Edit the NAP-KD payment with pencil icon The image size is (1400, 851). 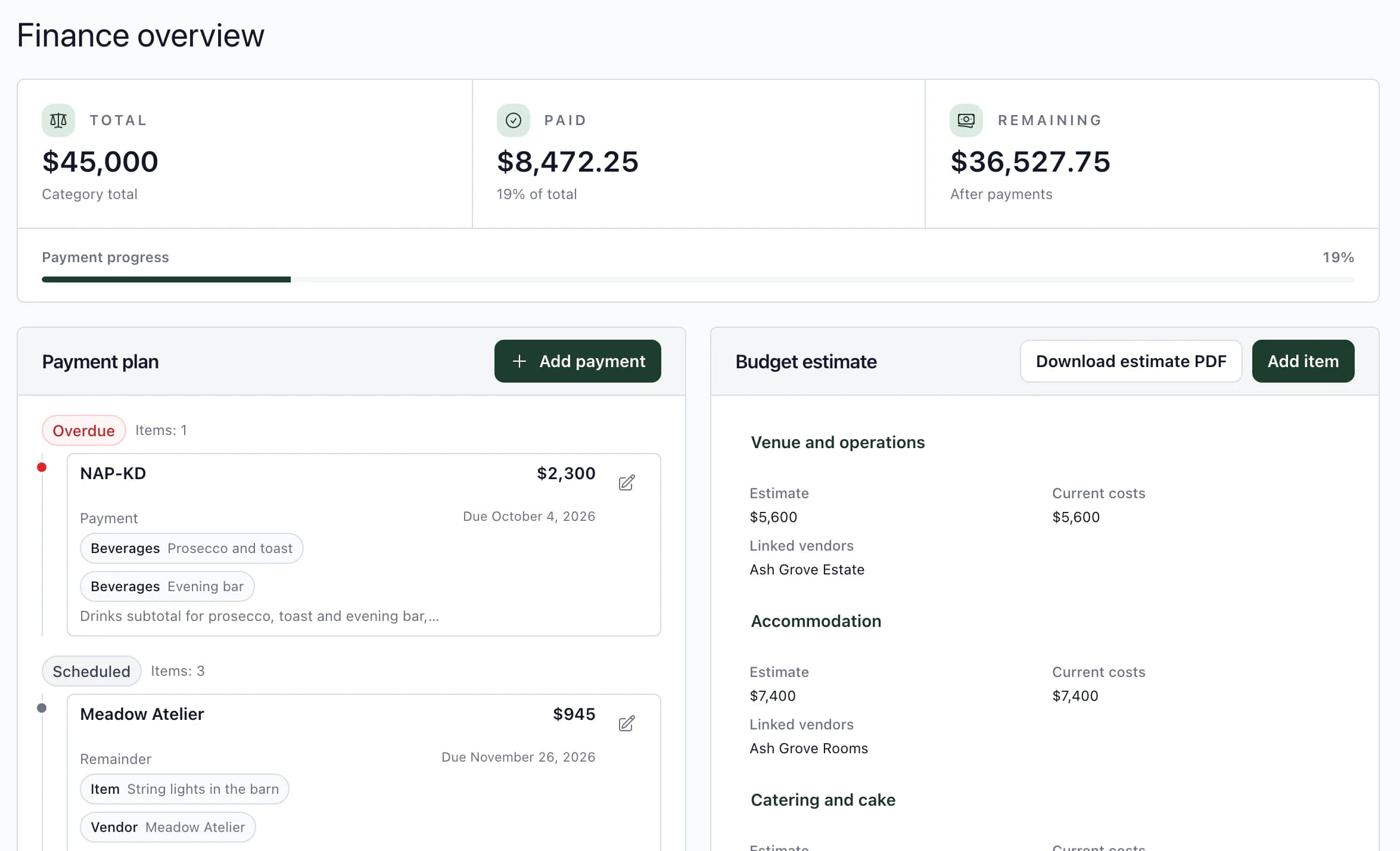click(x=626, y=482)
